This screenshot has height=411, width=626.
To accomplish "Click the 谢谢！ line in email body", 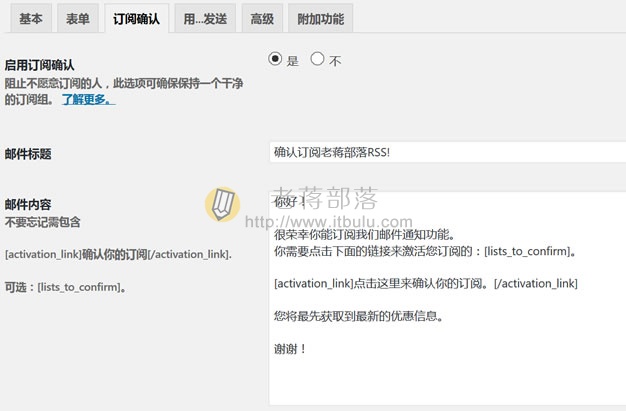I will coord(290,349).
